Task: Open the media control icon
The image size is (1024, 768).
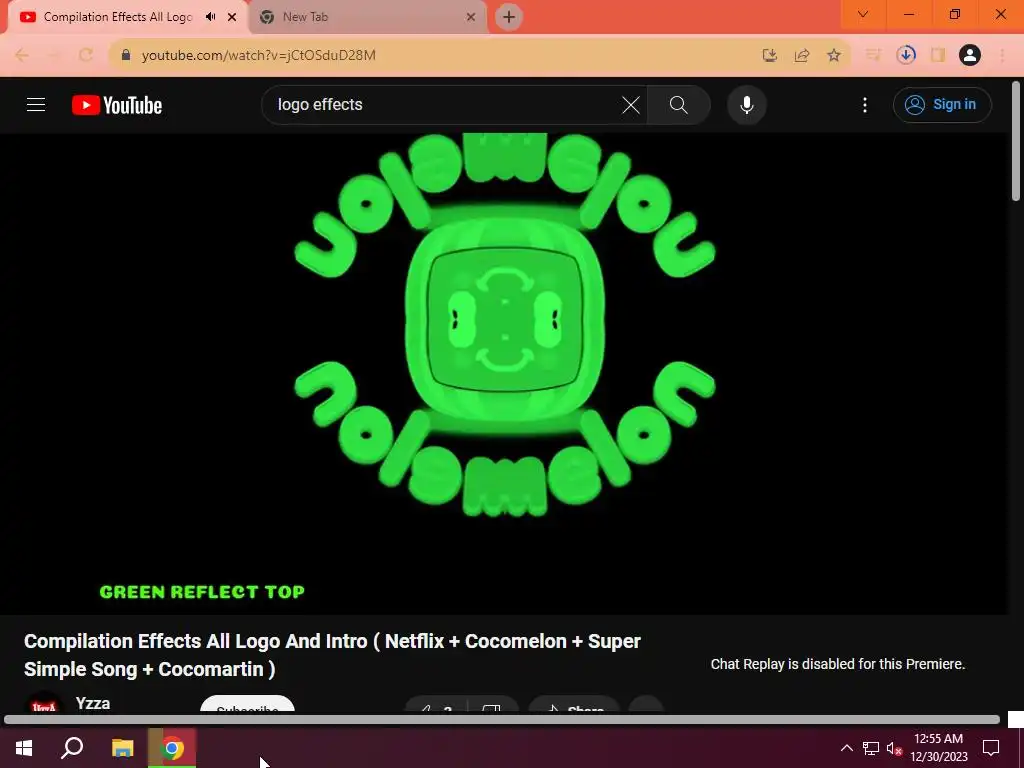Action: (x=873, y=55)
